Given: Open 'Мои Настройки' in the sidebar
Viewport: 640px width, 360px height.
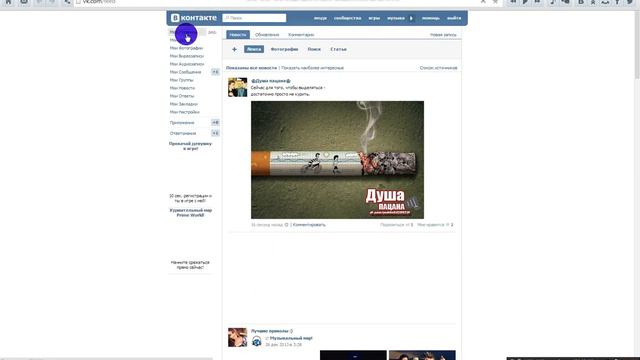Looking at the screenshot, I should point(184,112).
